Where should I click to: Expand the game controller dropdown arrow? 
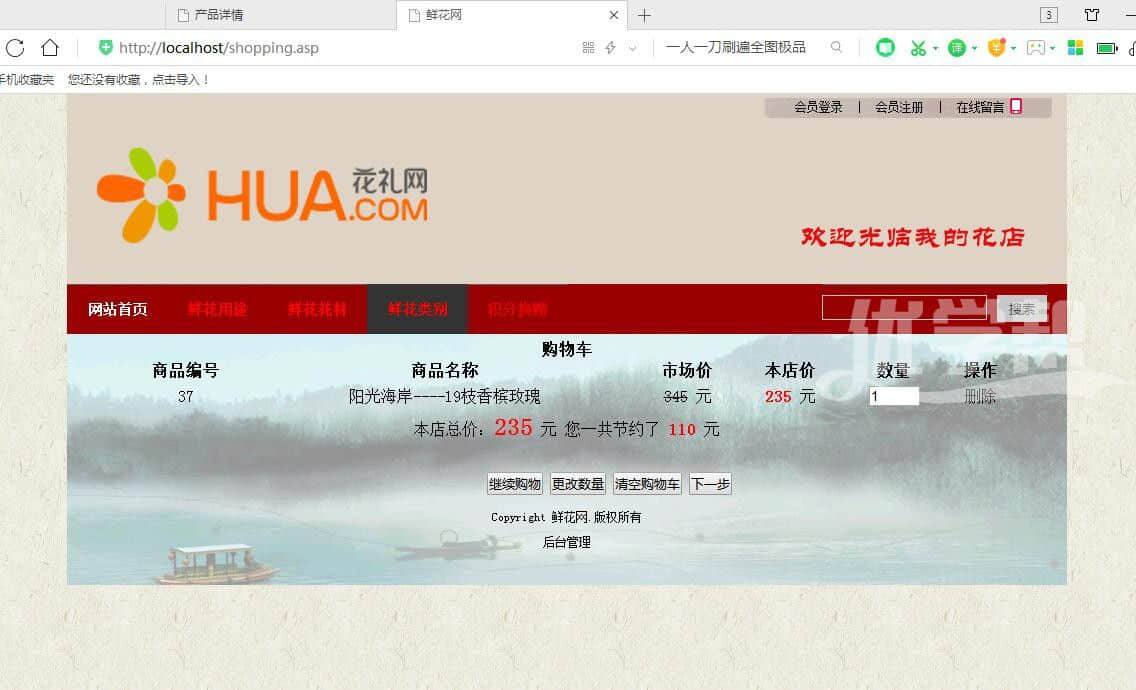(x=1053, y=48)
